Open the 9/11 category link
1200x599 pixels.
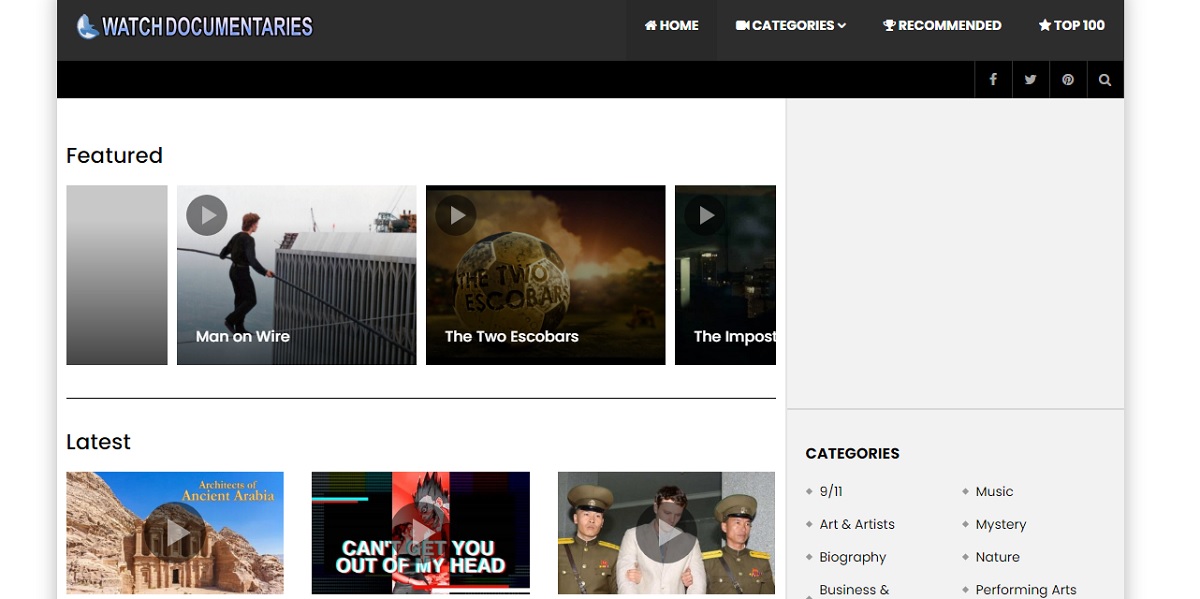pos(831,491)
